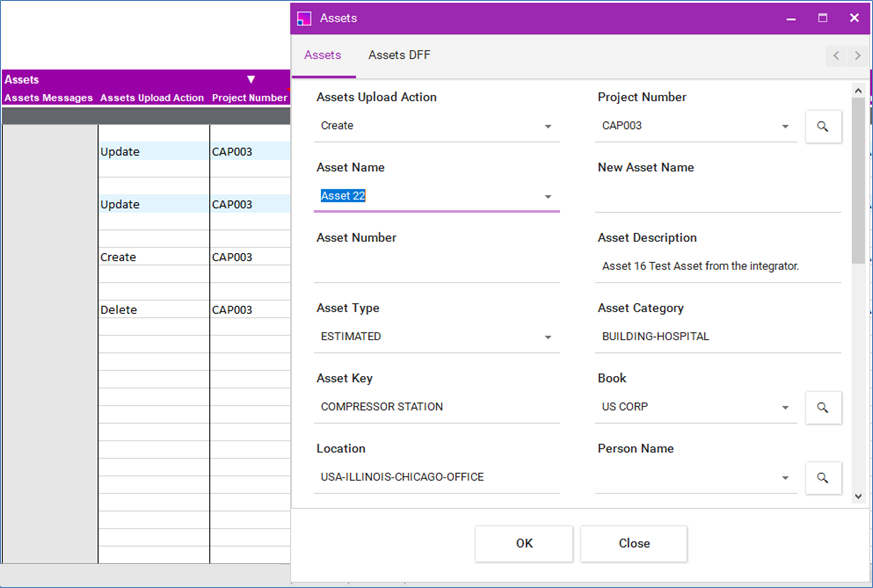Select the CAP003 cell in the Delete row
Screen dimensions: 873x588
click(250, 310)
